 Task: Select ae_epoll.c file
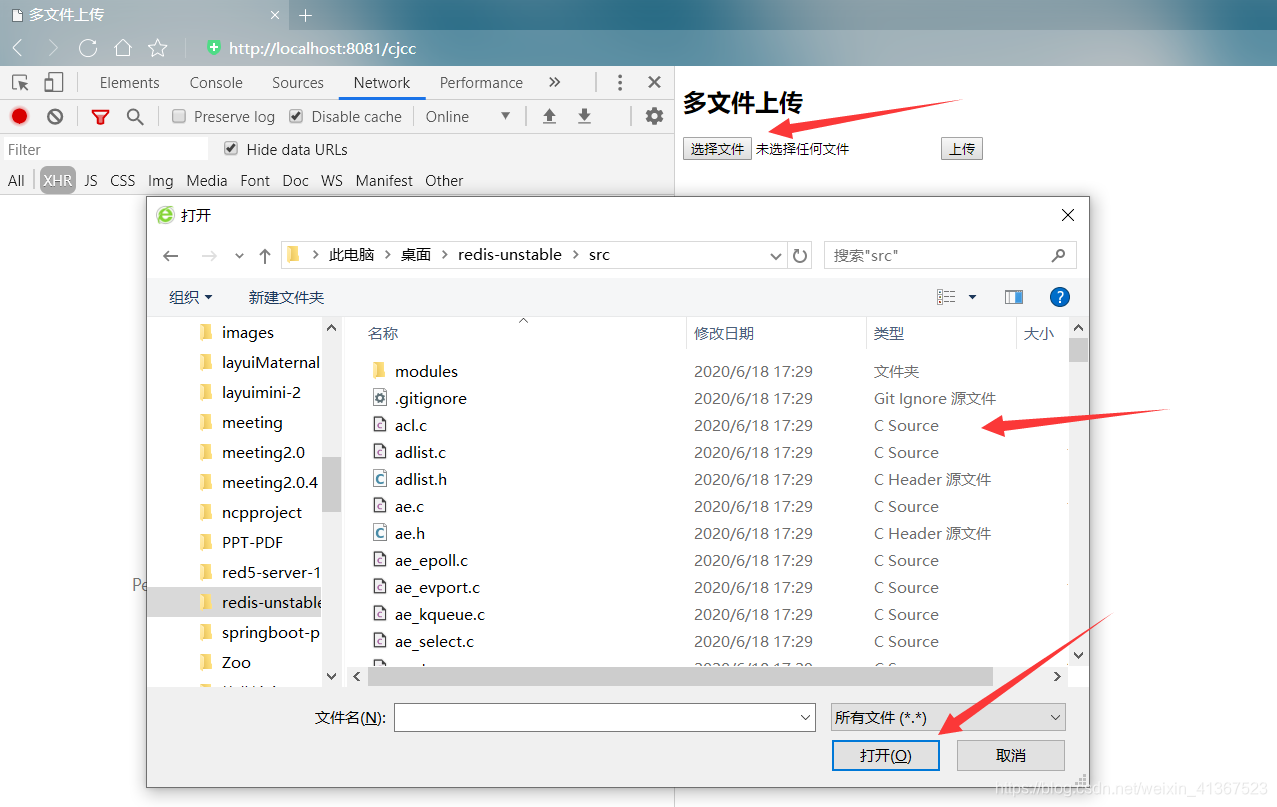coord(431,560)
